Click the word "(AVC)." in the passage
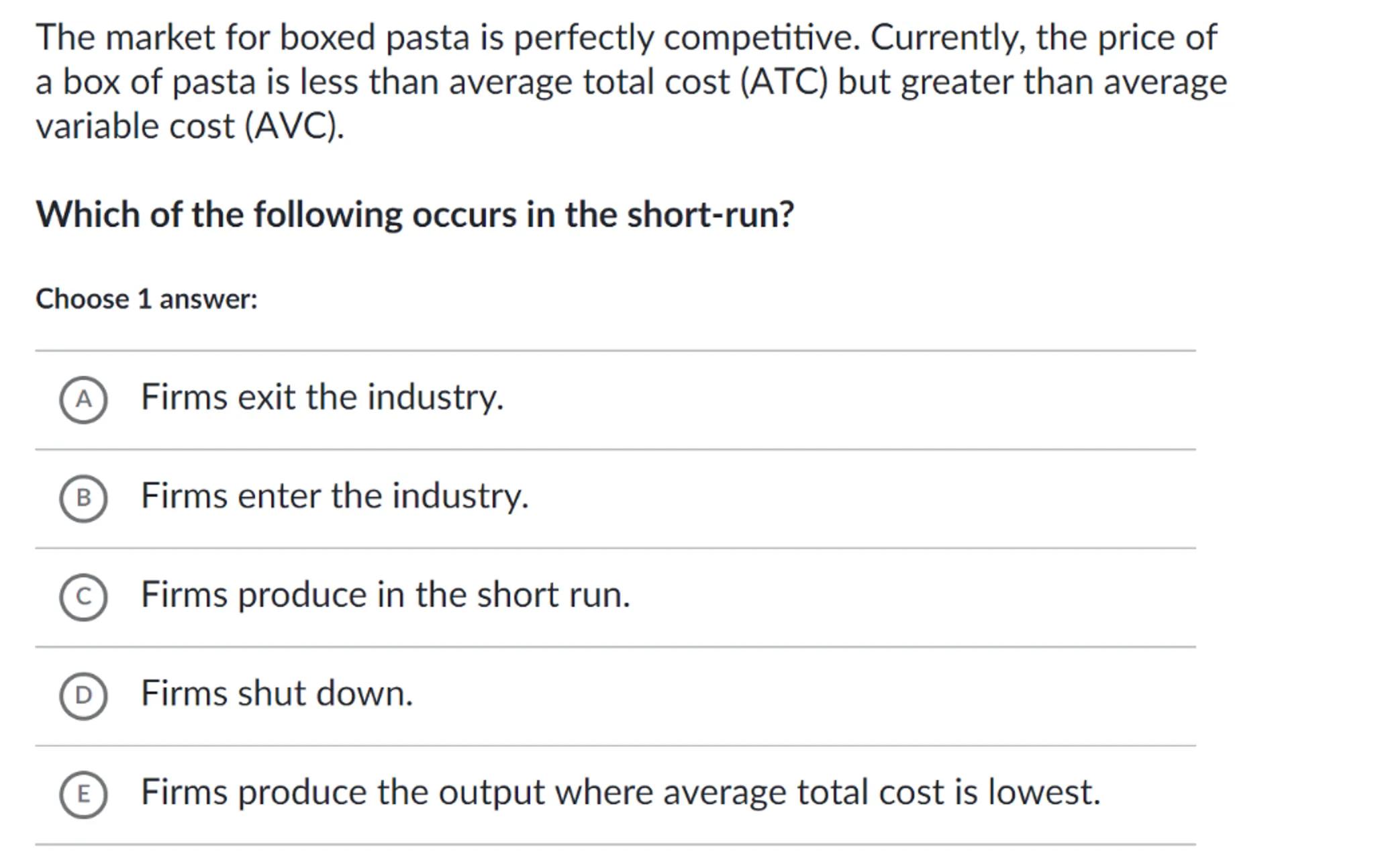Viewport: 1374px width, 868px height. (294, 126)
